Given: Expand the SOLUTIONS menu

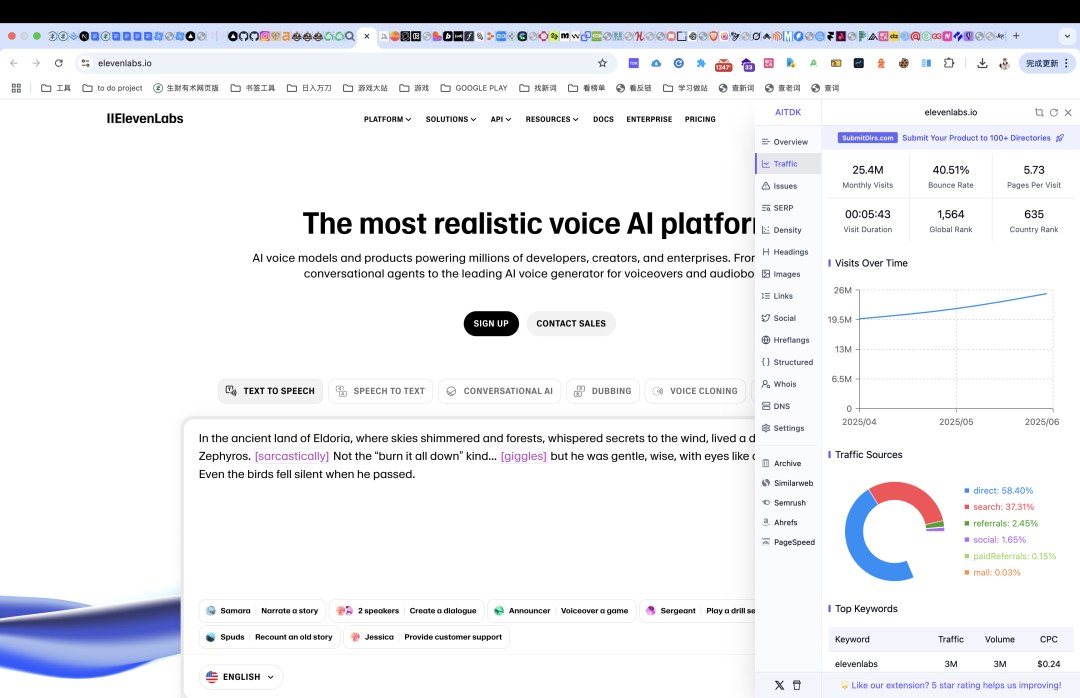Looking at the screenshot, I should (450, 120).
